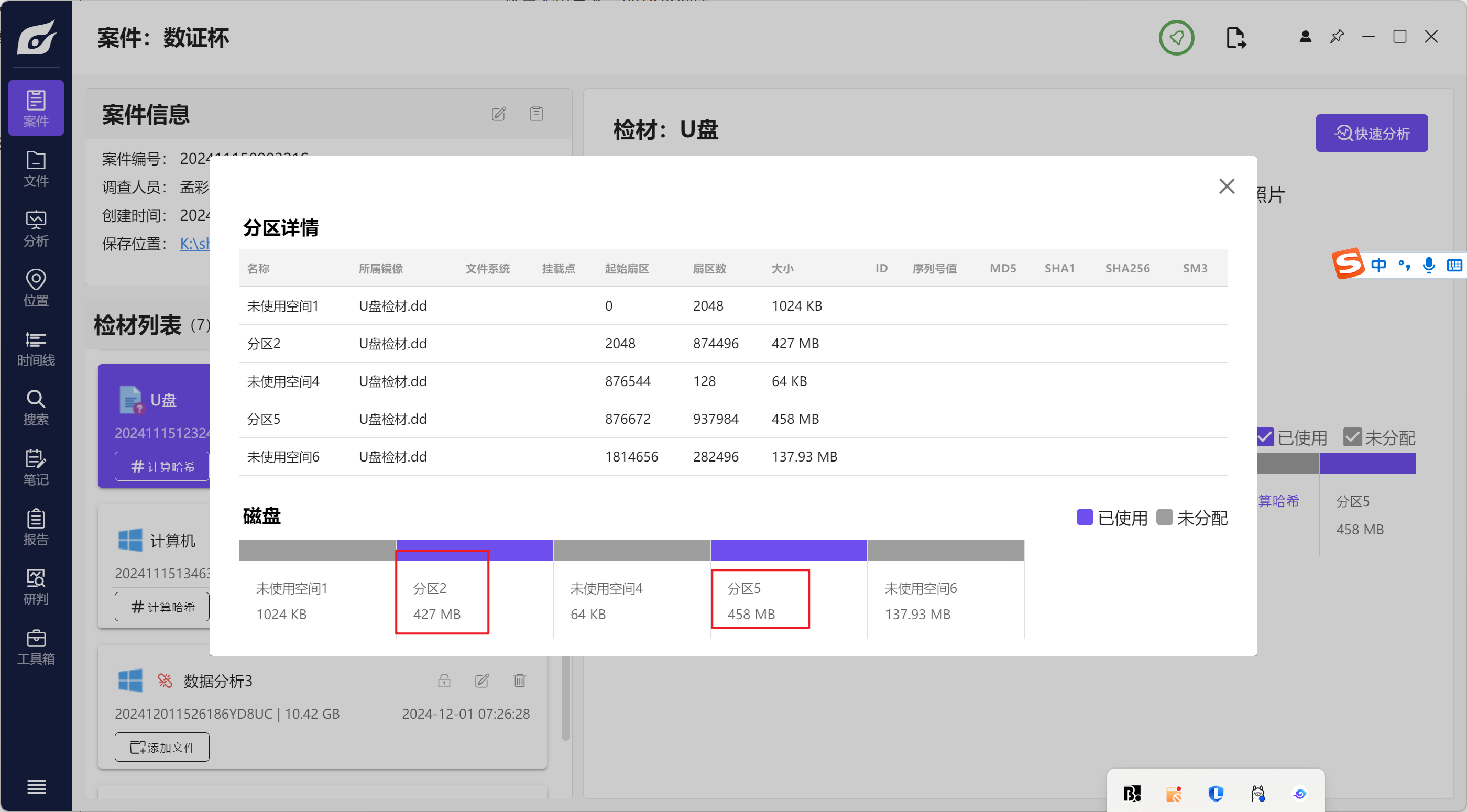Close the 分区详情 dialog
The image size is (1467, 812).
pos(1227,186)
